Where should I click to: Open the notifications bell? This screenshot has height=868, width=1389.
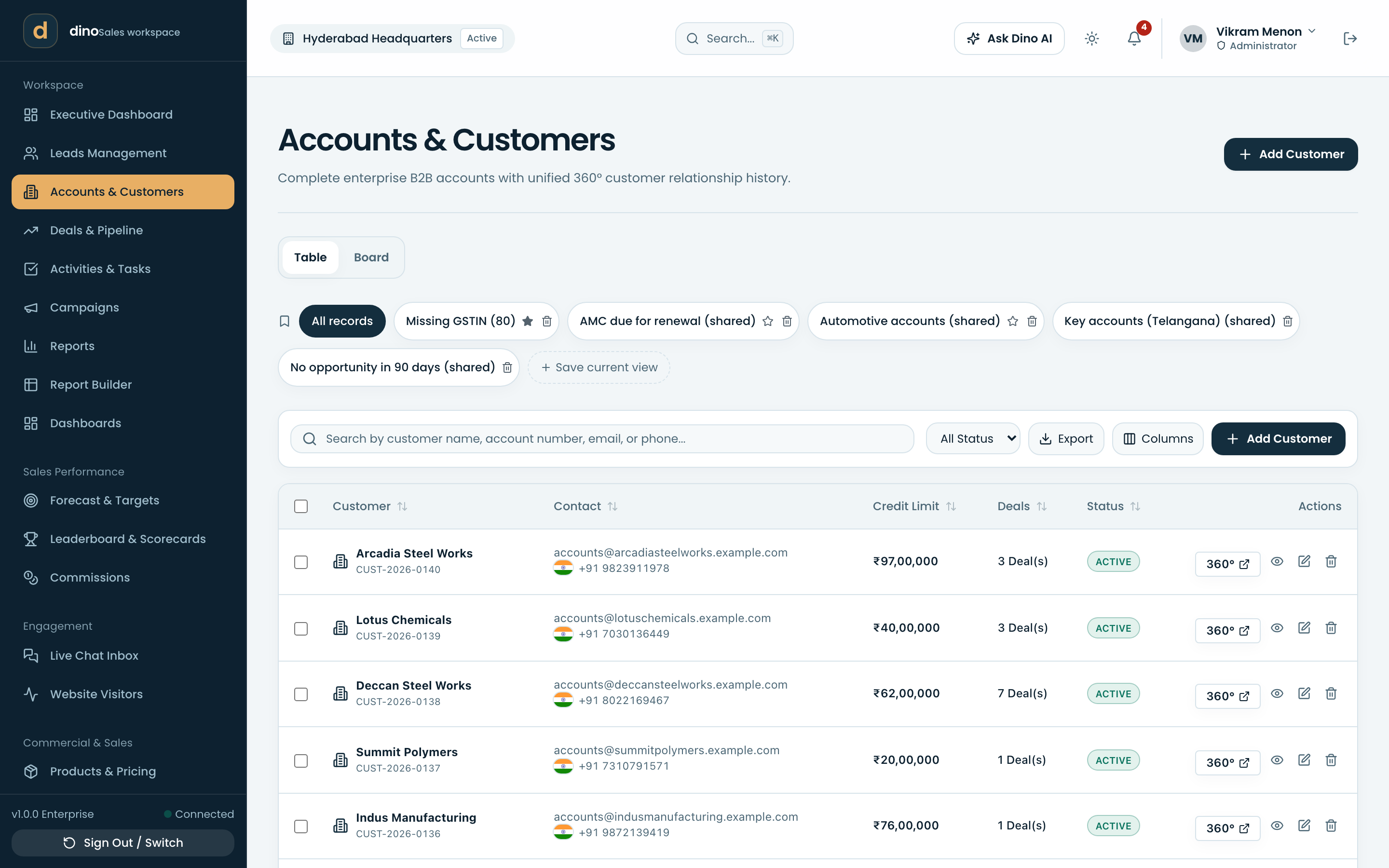click(1134, 39)
